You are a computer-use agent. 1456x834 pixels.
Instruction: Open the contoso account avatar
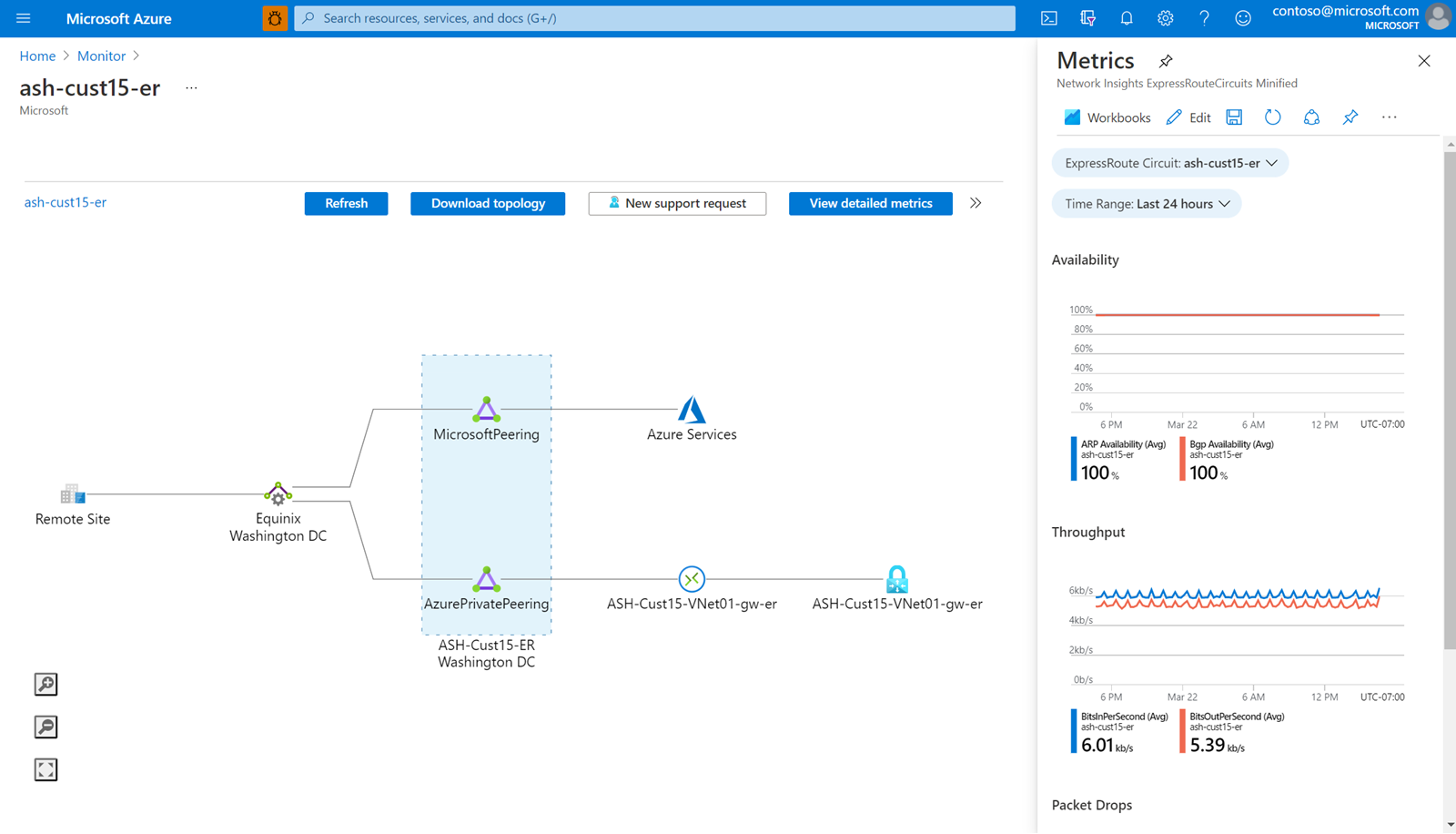pos(1438,17)
